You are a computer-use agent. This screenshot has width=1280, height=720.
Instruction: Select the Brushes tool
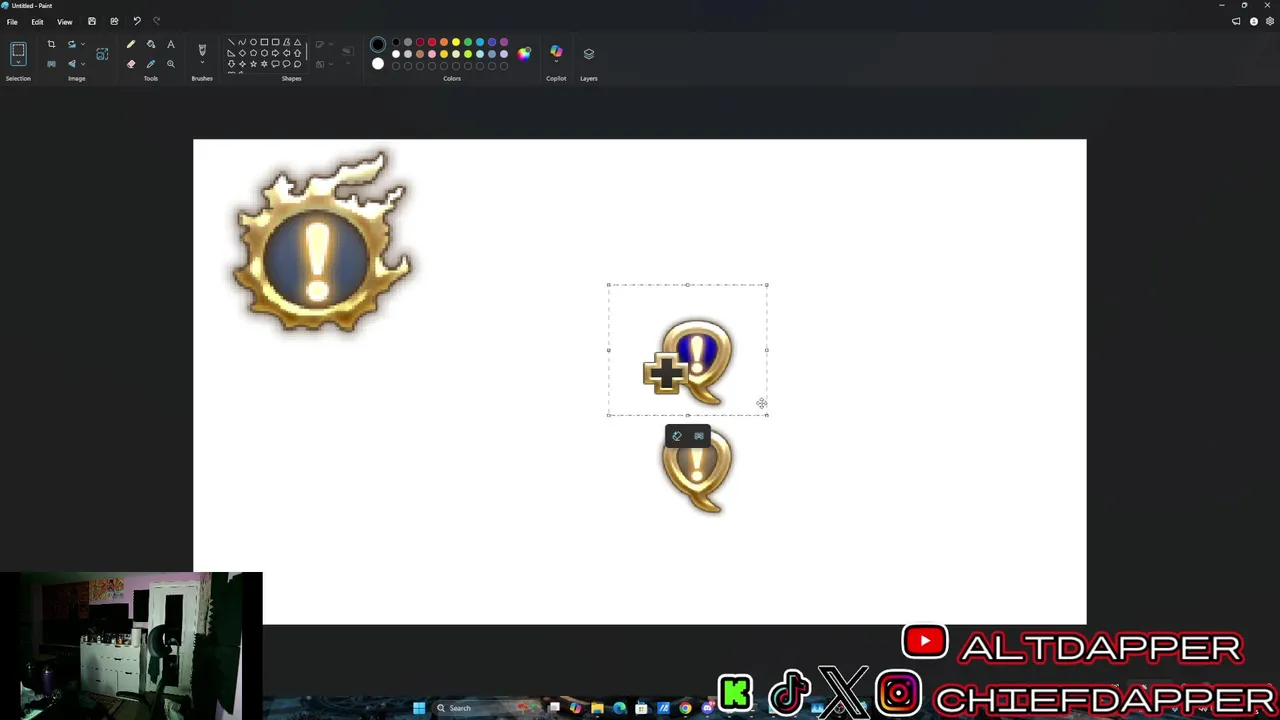point(202,49)
